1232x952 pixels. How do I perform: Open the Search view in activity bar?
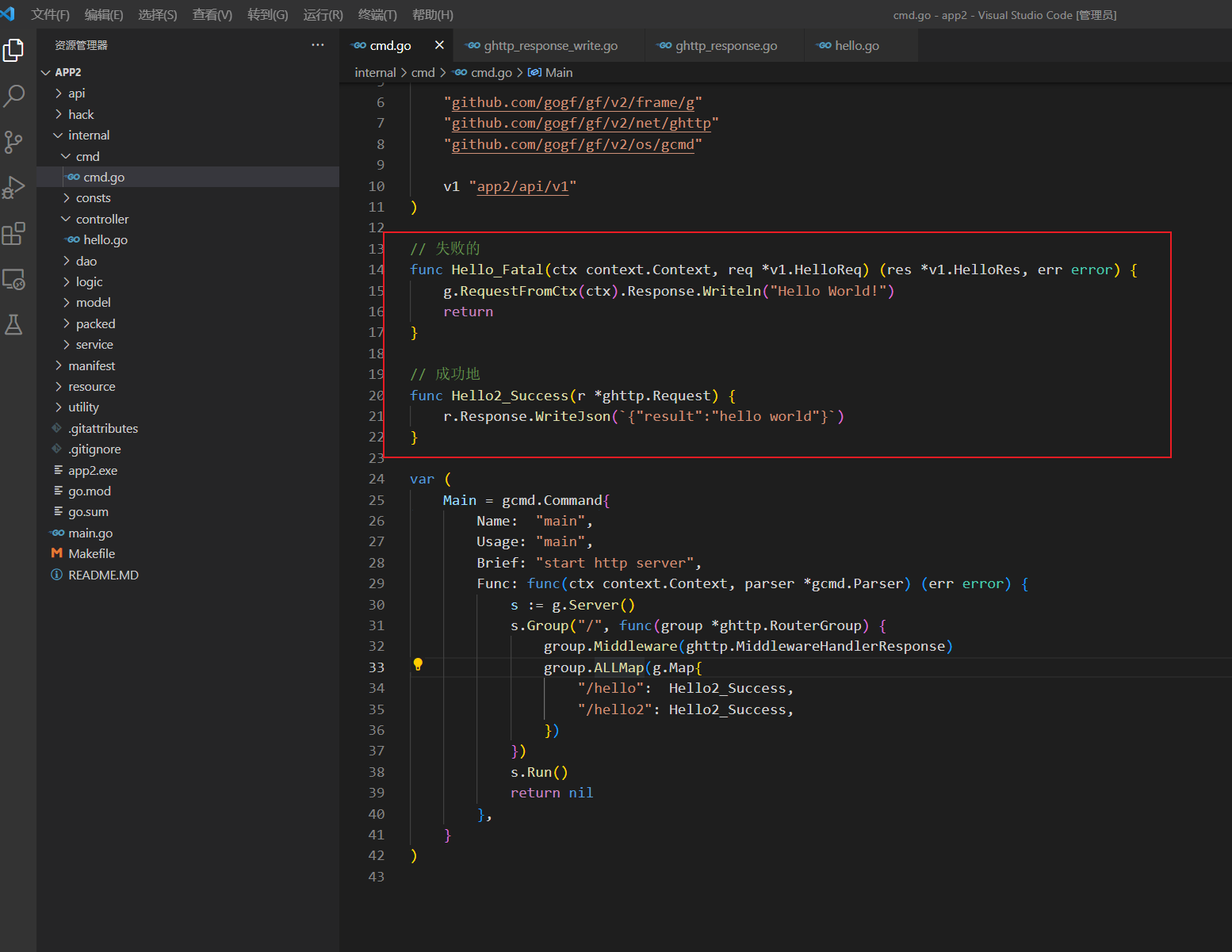click(14, 96)
